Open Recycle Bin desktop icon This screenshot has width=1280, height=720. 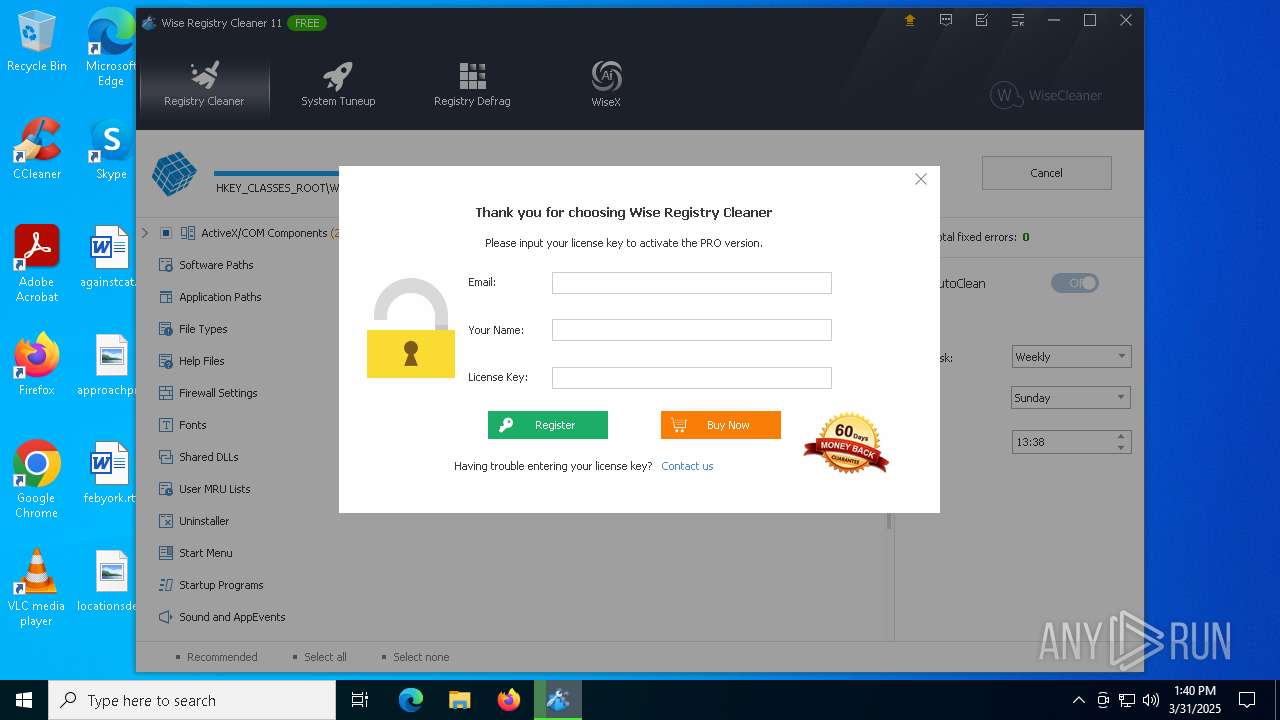click(x=37, y=42)
